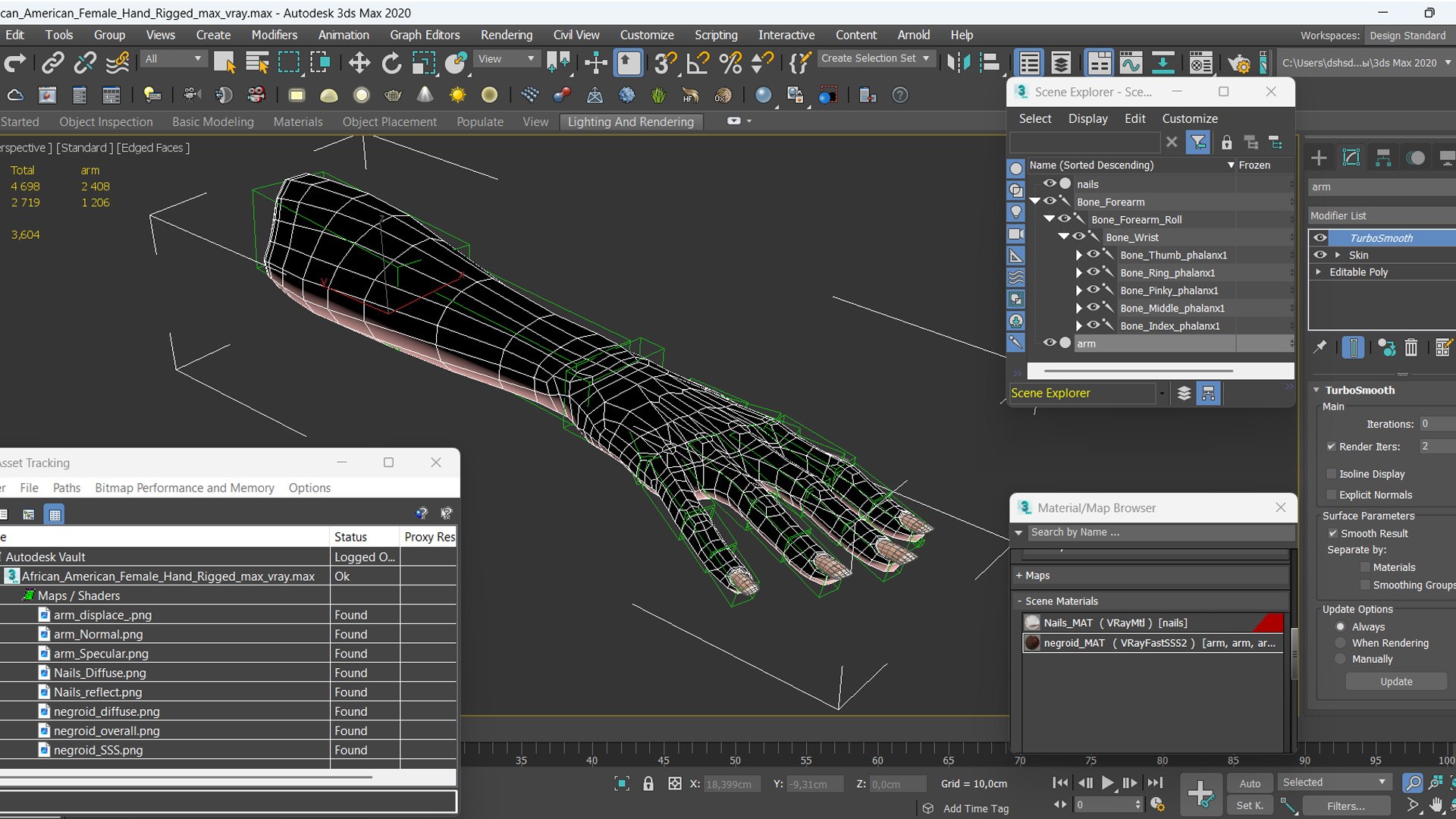
Task: Open the Curve Editor icon
Action: [1130, 63]
